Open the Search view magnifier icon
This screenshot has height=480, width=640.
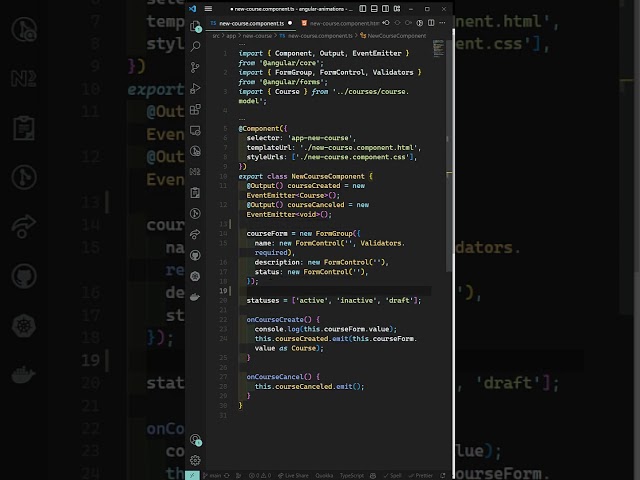[x=196, y=46]
